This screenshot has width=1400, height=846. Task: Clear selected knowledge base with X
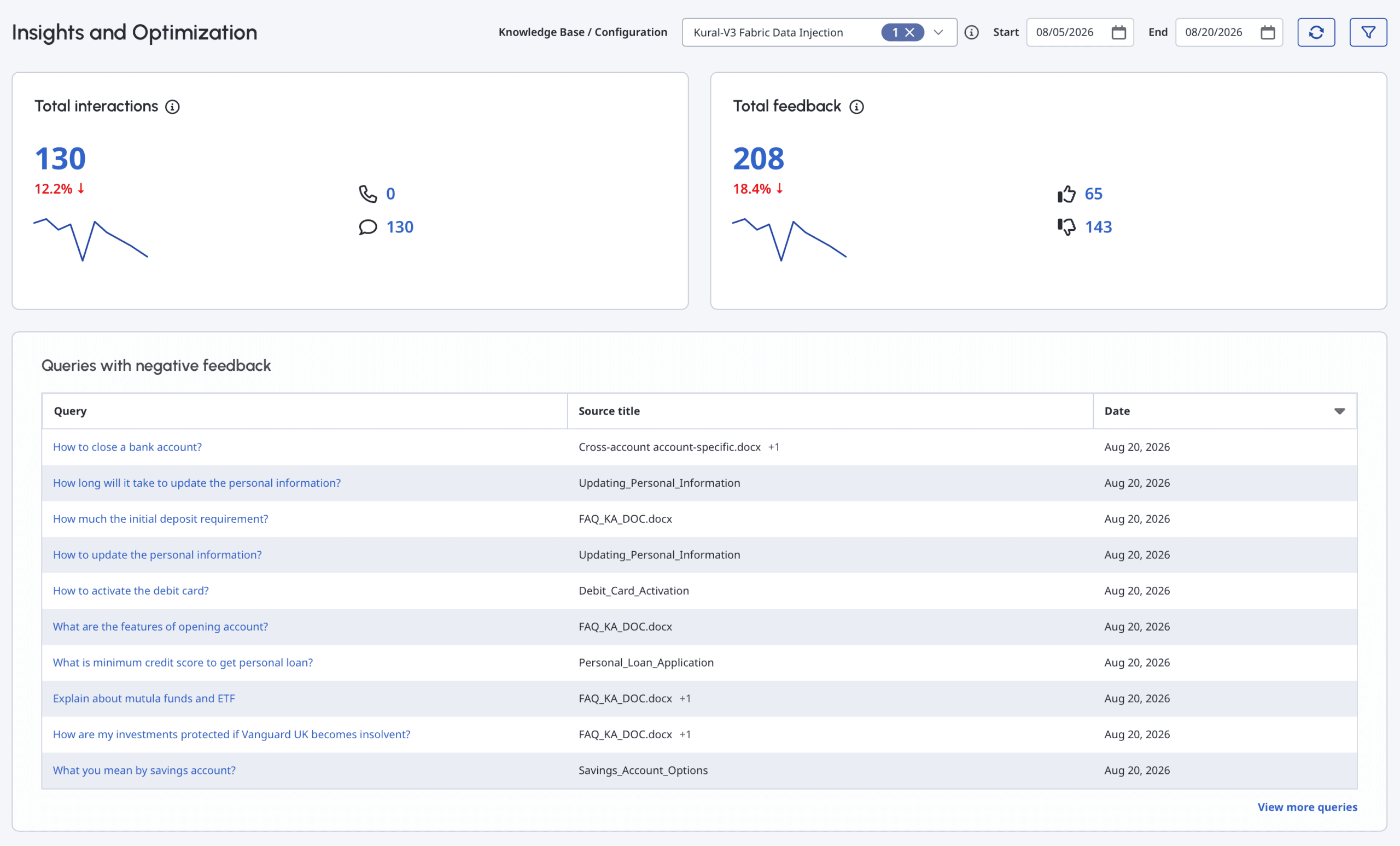(x=909, y=32)
